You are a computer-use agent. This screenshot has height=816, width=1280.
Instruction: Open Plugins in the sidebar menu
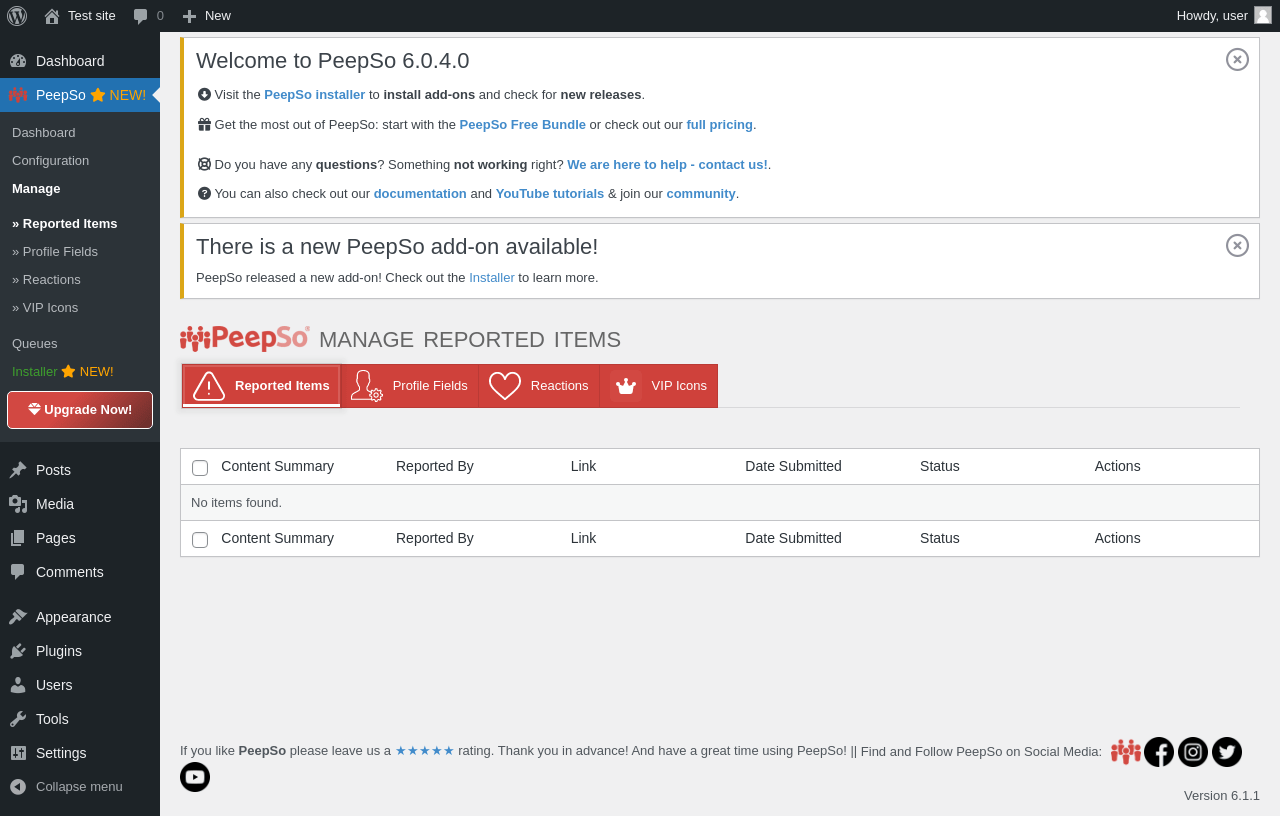pyautogui.click(x=59, y=651)
